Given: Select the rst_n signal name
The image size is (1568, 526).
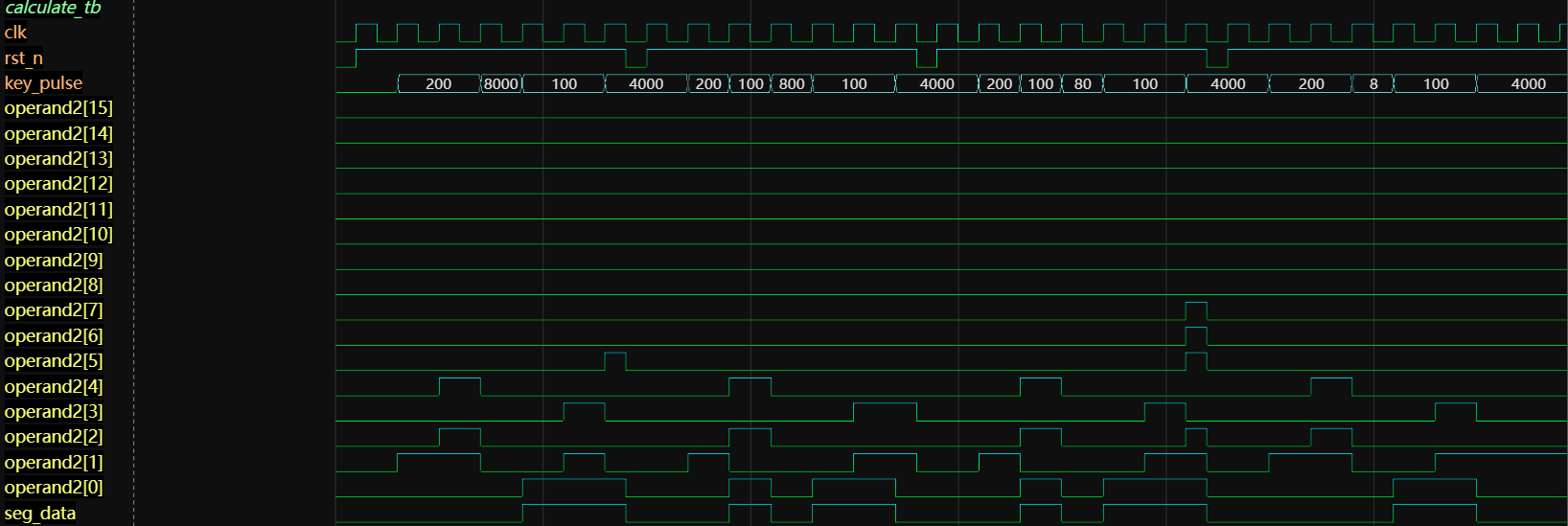Looking at the screenshot, I should (x=24, y=58).
